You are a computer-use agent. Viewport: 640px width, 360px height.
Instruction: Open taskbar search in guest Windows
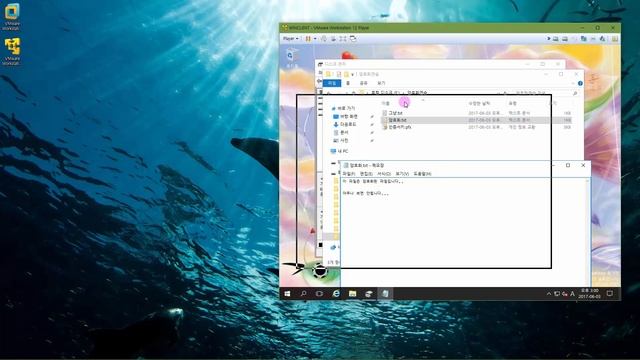(303, 293)
